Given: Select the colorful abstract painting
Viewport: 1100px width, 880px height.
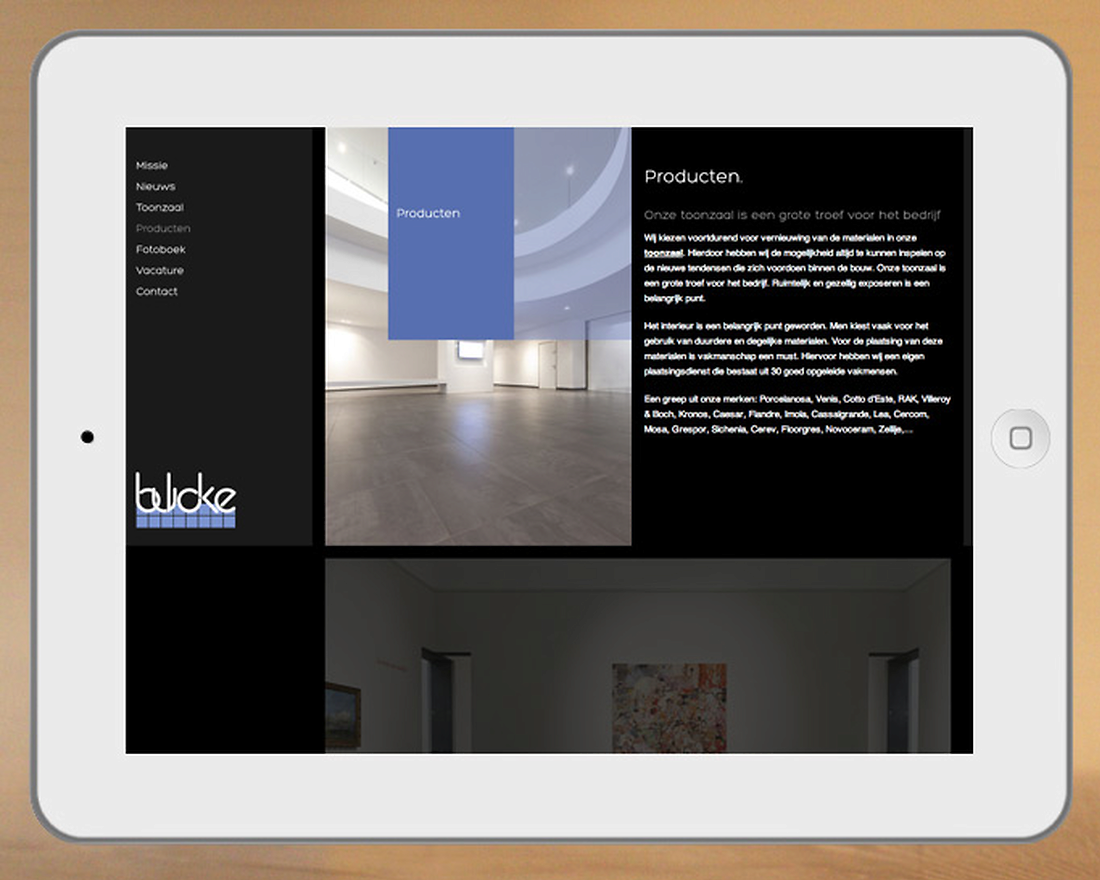Looking at the screenshot, I should [x=669, y=707].
